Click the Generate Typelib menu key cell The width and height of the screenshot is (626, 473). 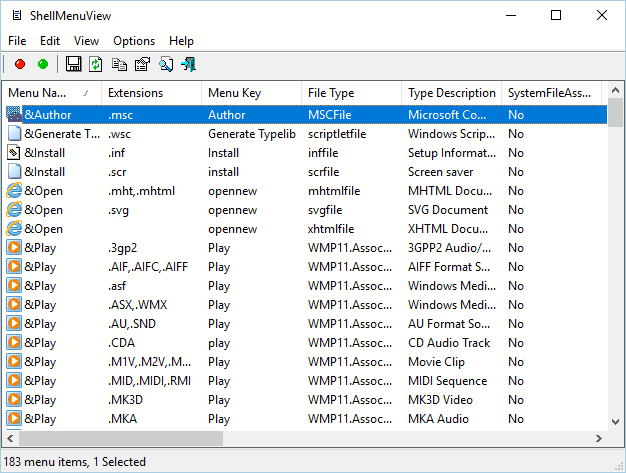252,134
